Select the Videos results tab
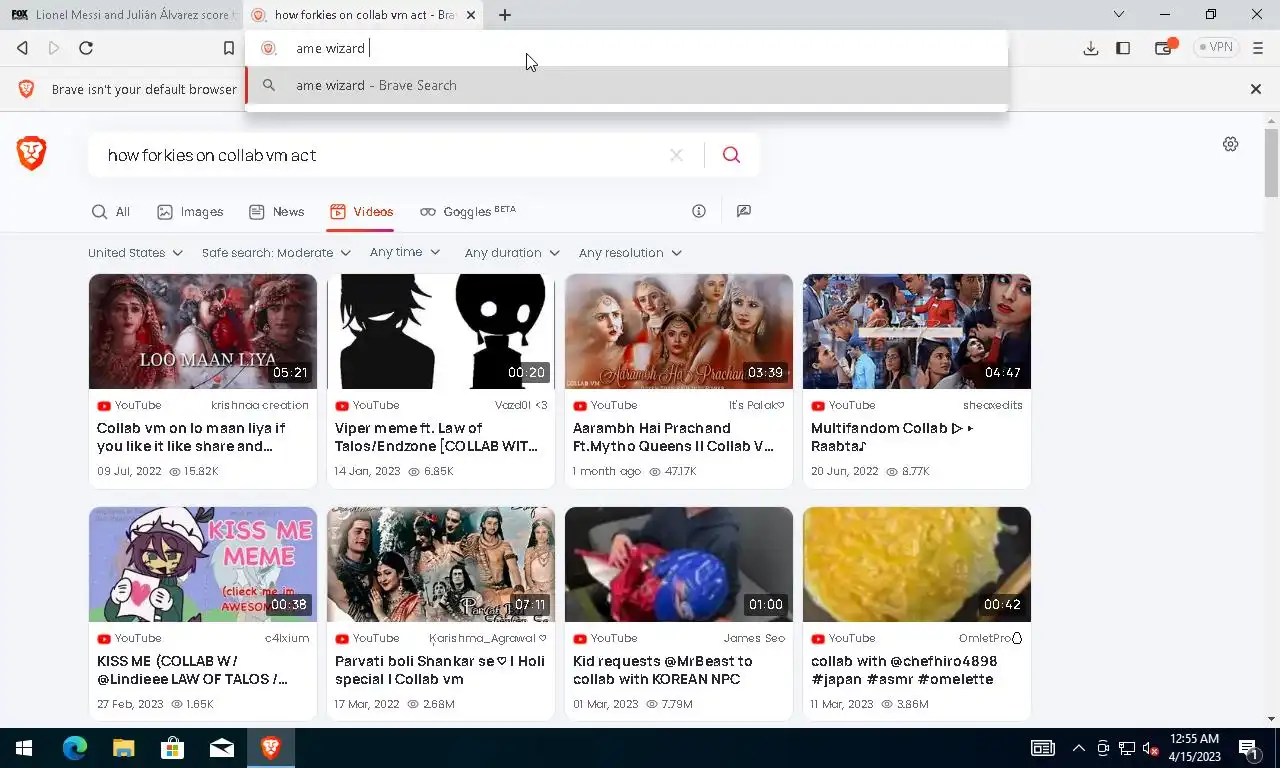Viewport: 1280px width, 768px height. pos(362,212)
